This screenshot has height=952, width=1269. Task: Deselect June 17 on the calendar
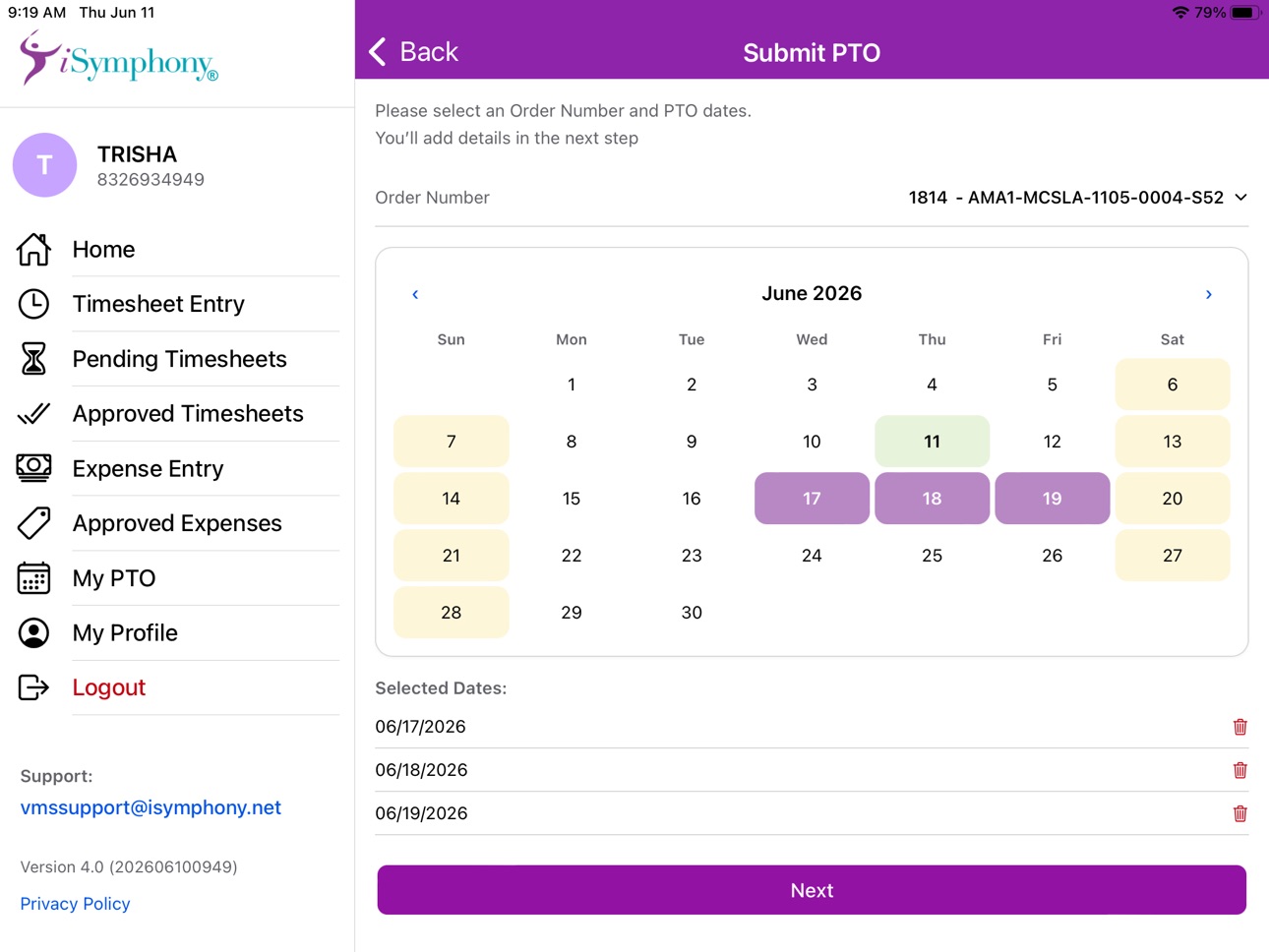pyautogui.click(x=812, y=499)
